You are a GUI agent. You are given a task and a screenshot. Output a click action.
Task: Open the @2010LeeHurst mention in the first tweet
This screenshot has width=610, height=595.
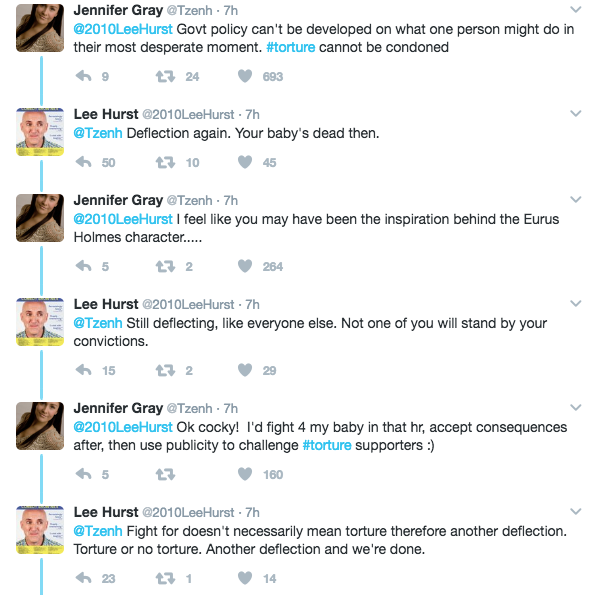click(x=123, y=29)
